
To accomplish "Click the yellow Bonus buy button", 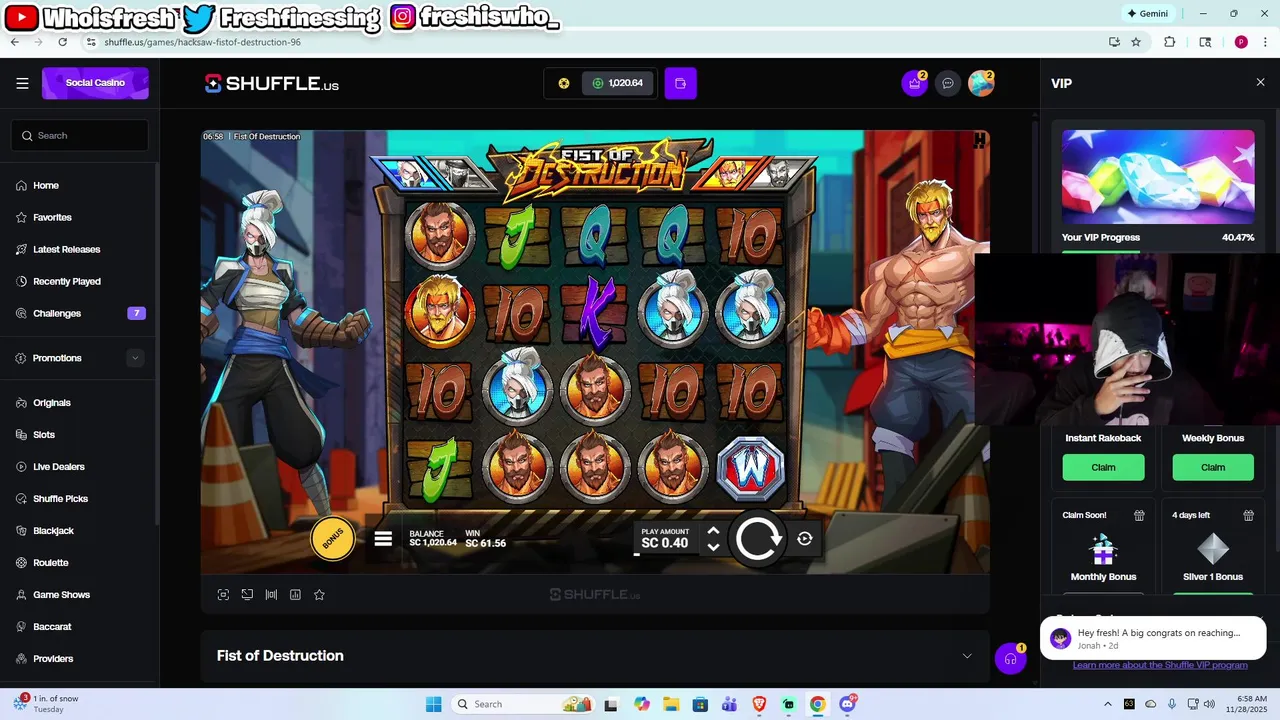I will pos(333,539).
